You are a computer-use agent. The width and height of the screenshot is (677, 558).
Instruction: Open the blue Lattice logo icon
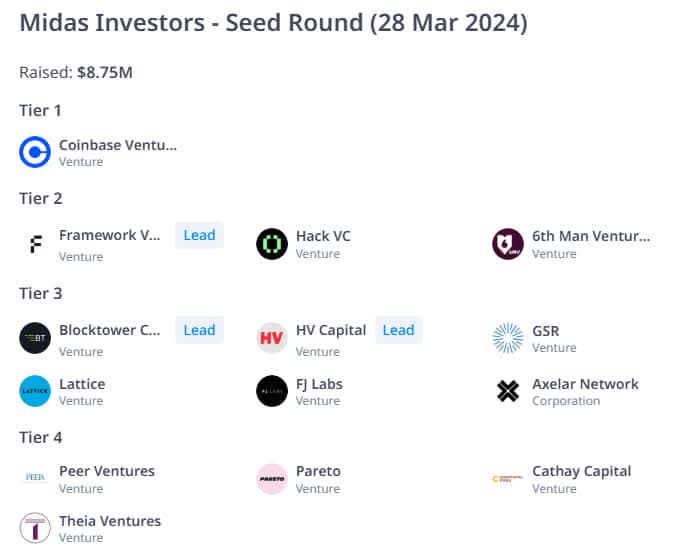click(35, 391)
